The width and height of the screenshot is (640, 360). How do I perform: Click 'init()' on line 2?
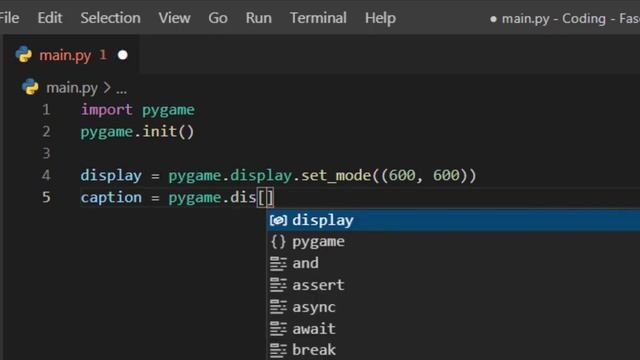(x=168, y=132)
